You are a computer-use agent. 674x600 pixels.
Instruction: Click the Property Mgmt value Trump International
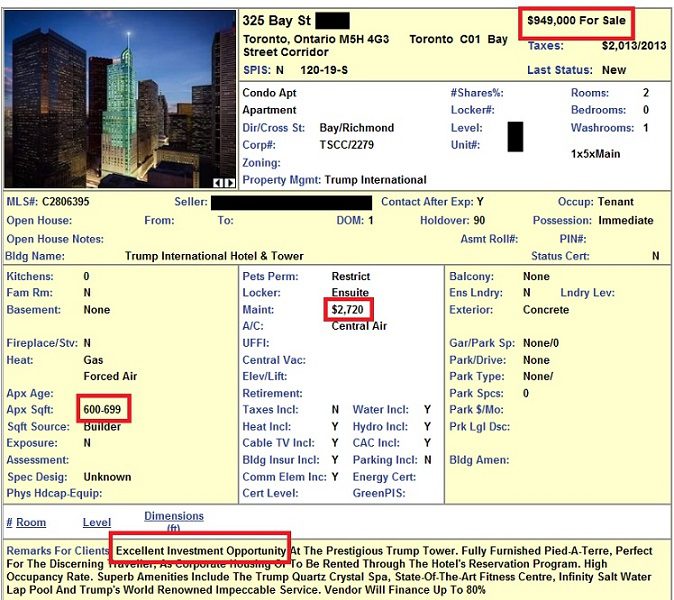(376, 179)
